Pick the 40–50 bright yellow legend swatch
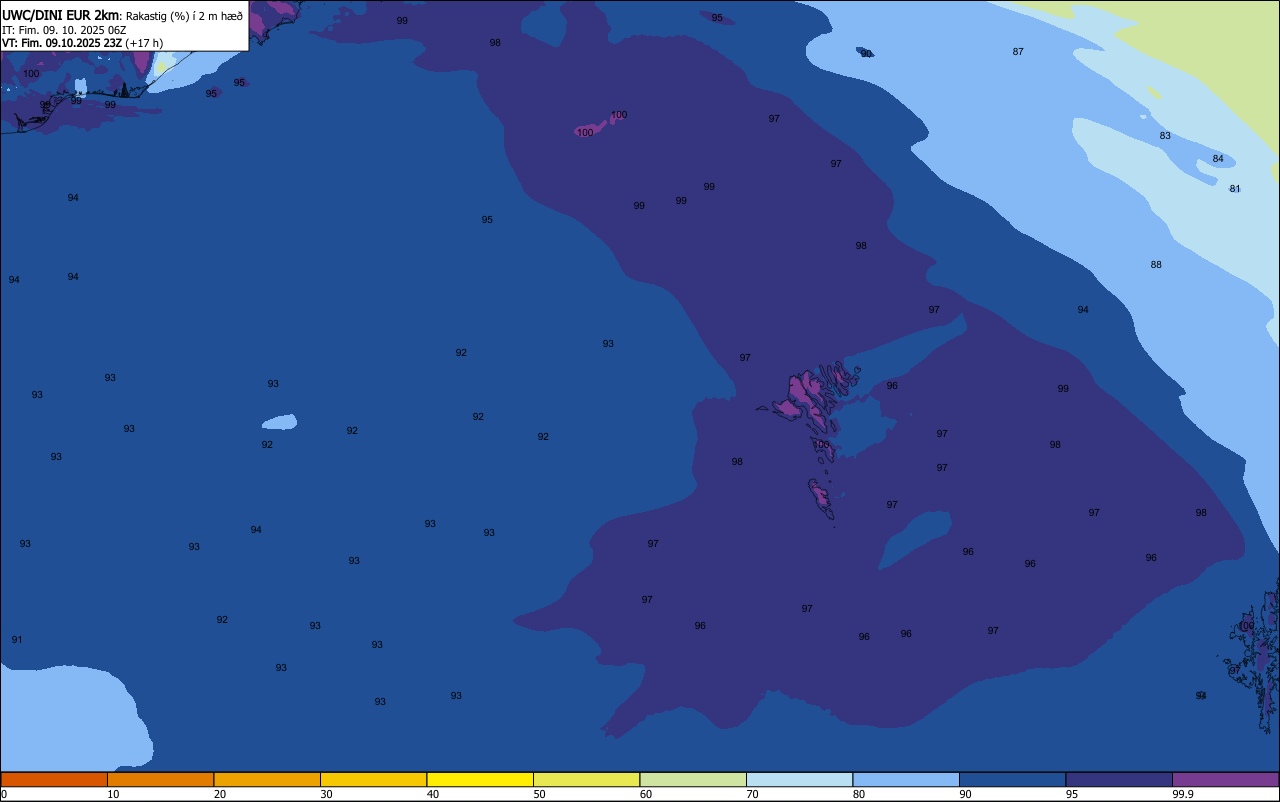Viewport: 1280px width, 802px height. (x=480, y=779)
